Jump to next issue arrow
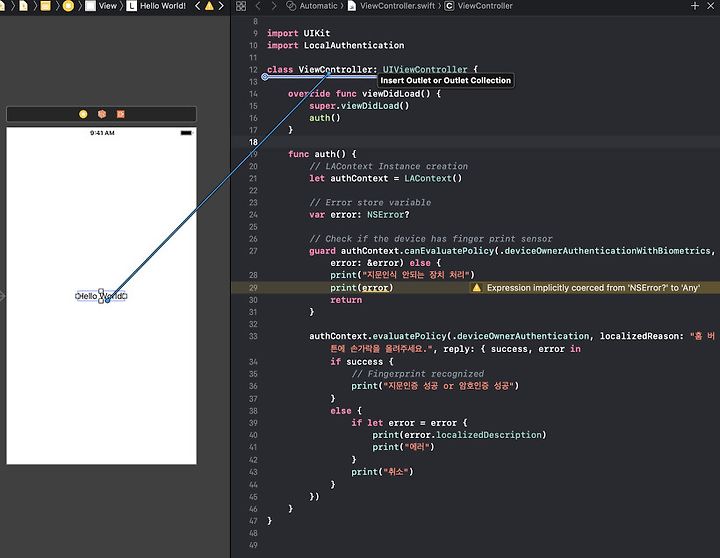The width and height of the screenshot is (720, 558). (x=221, y=6)
